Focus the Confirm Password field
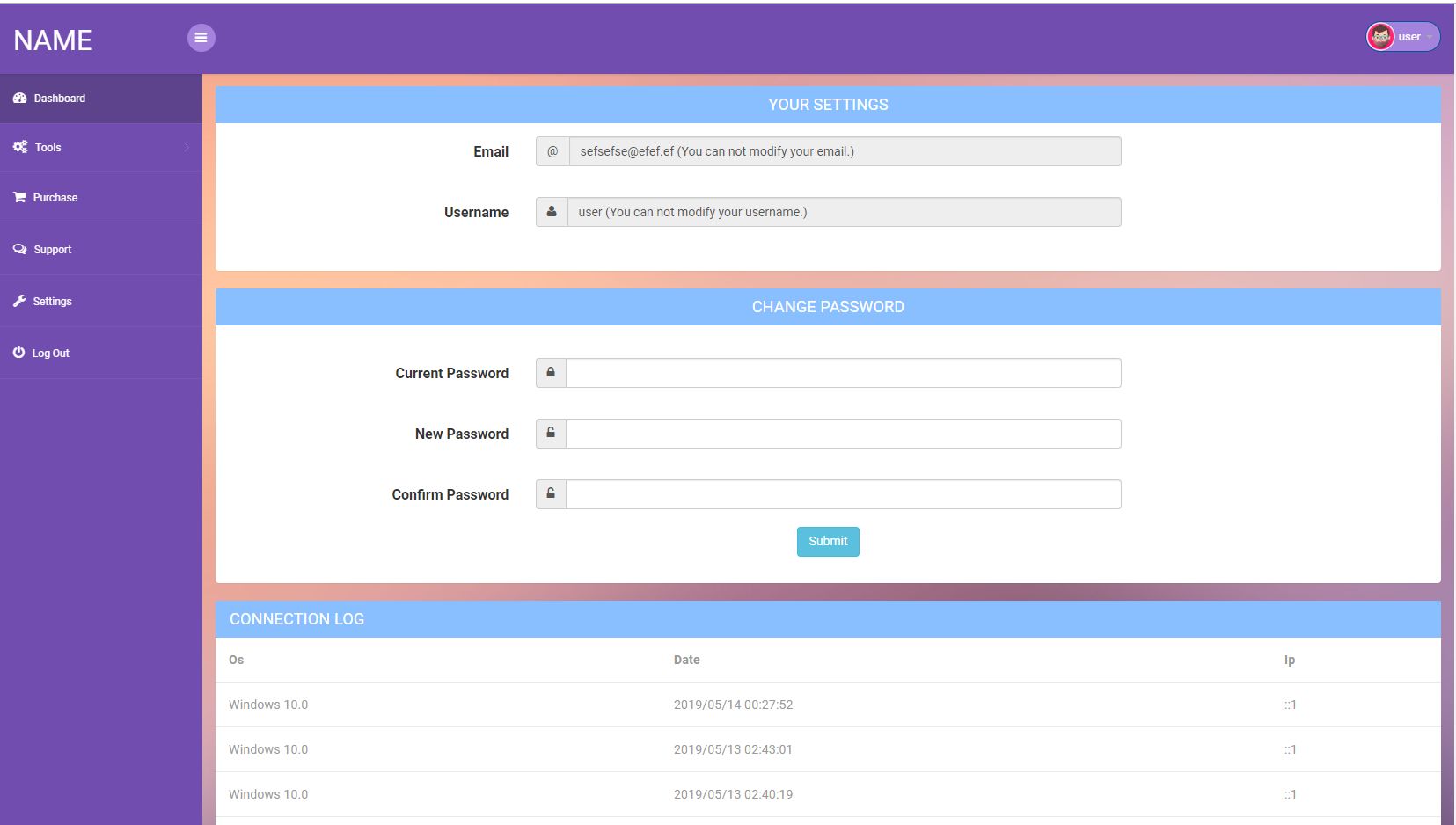The width and height of the screenshot is (1456, 825). [844, 494]
